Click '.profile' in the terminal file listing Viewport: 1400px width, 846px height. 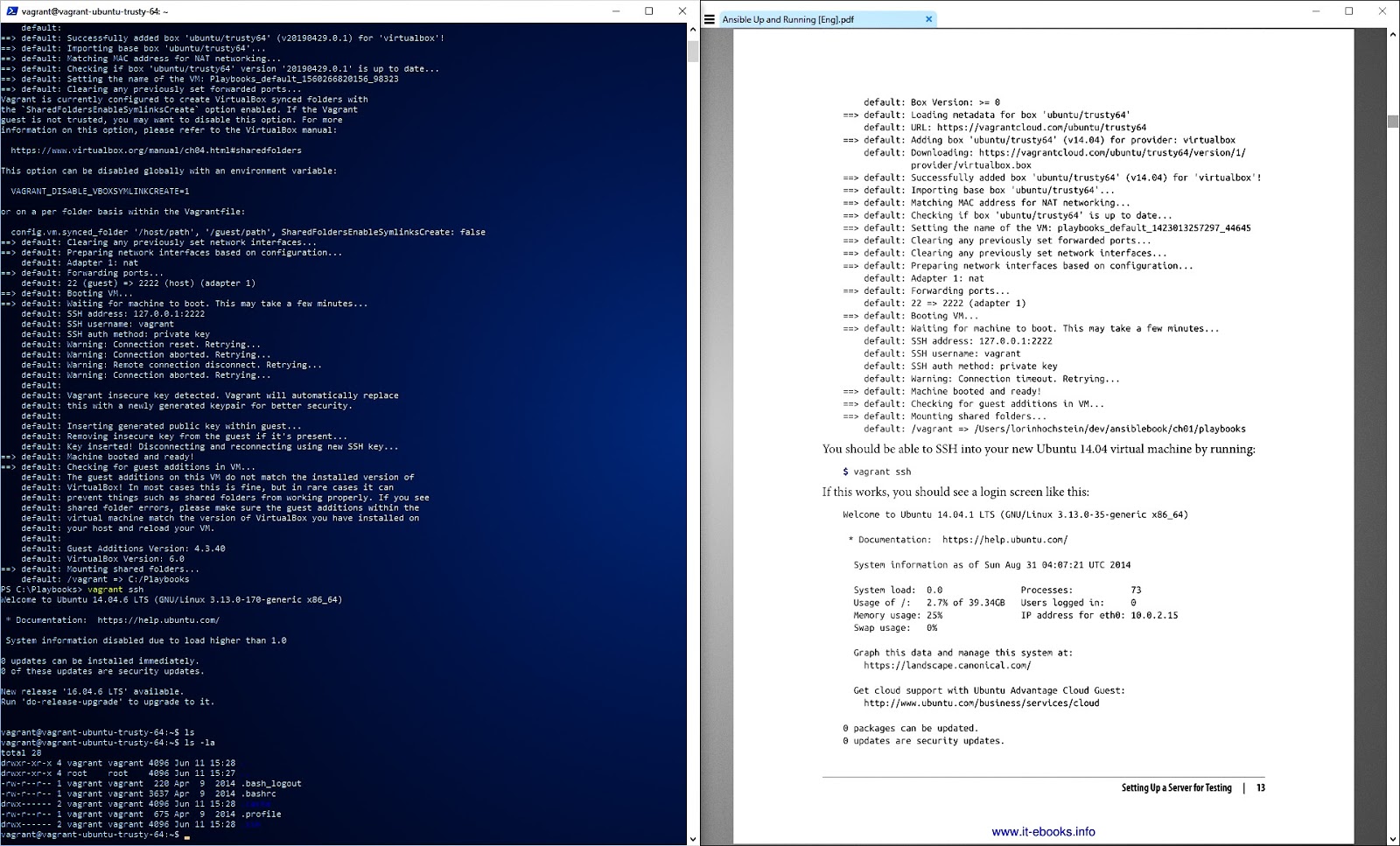pyautogui.click(x=262, y=815)
